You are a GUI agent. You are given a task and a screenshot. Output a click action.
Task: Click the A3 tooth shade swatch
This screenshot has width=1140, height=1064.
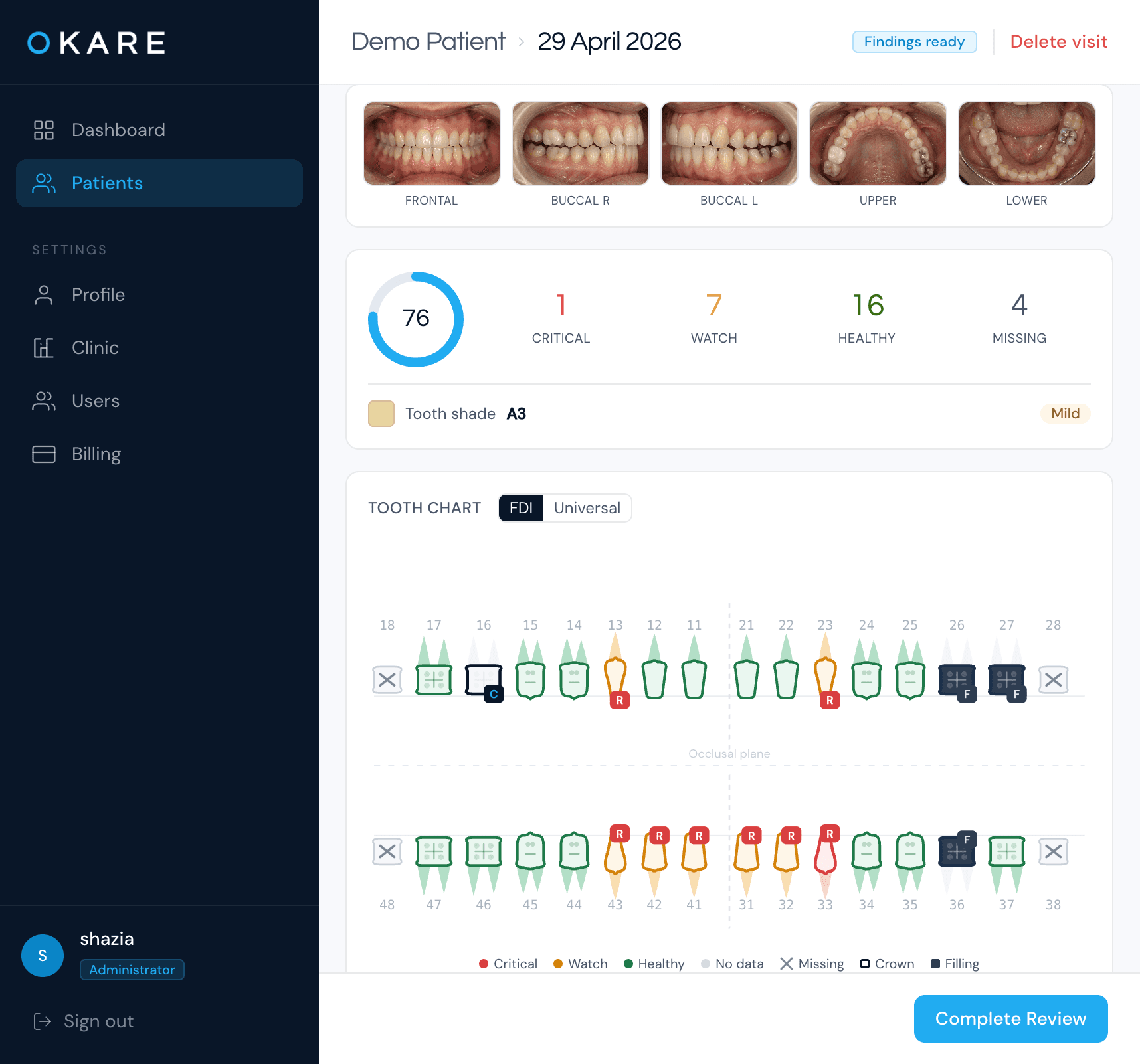(x=381, y=414)
